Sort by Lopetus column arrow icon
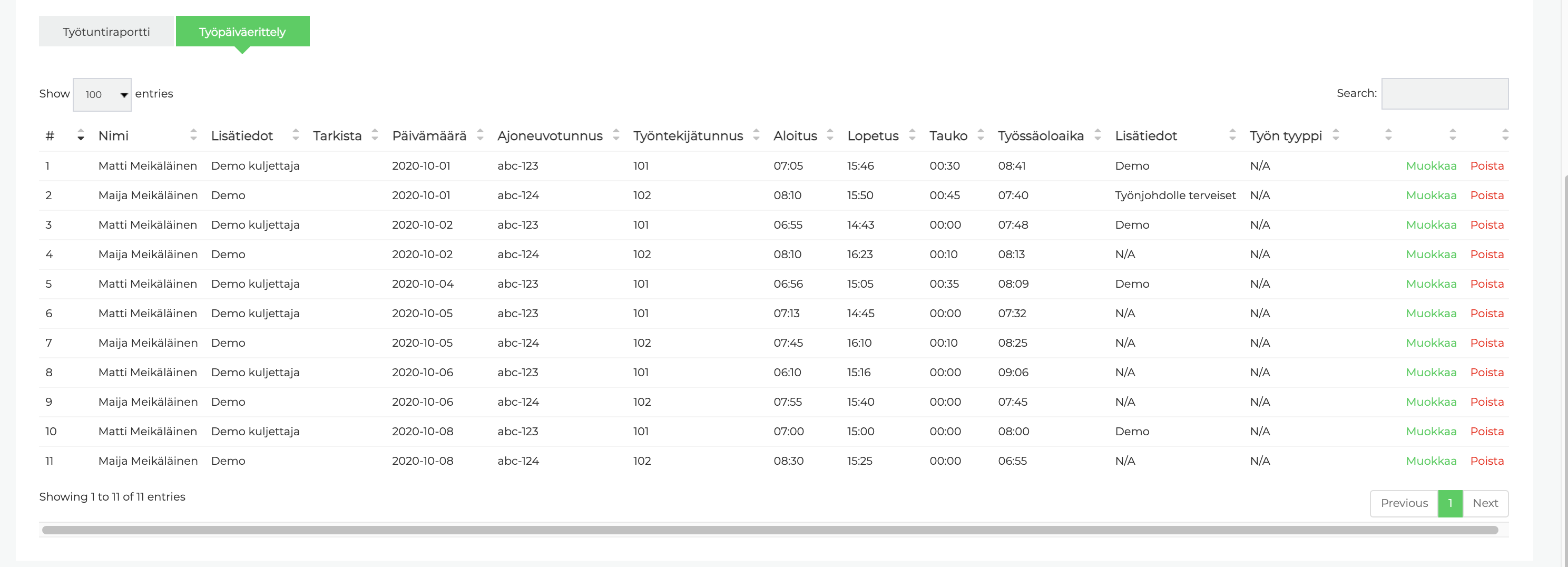The image size is (1568, 567). pyautogui.click(x=911, y=135)
